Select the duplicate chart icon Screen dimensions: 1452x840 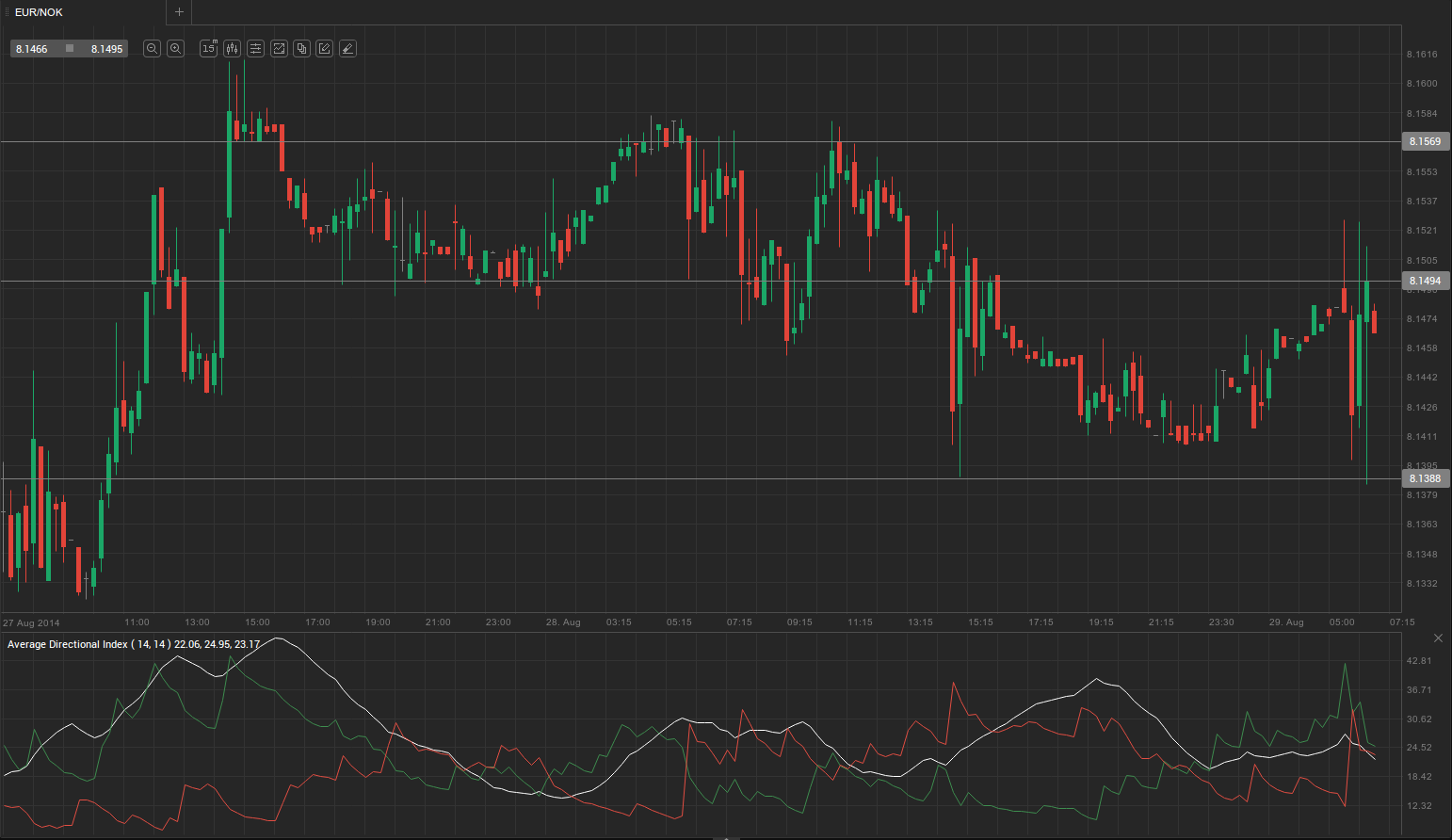pyautogui.click(x=301, y=48)
